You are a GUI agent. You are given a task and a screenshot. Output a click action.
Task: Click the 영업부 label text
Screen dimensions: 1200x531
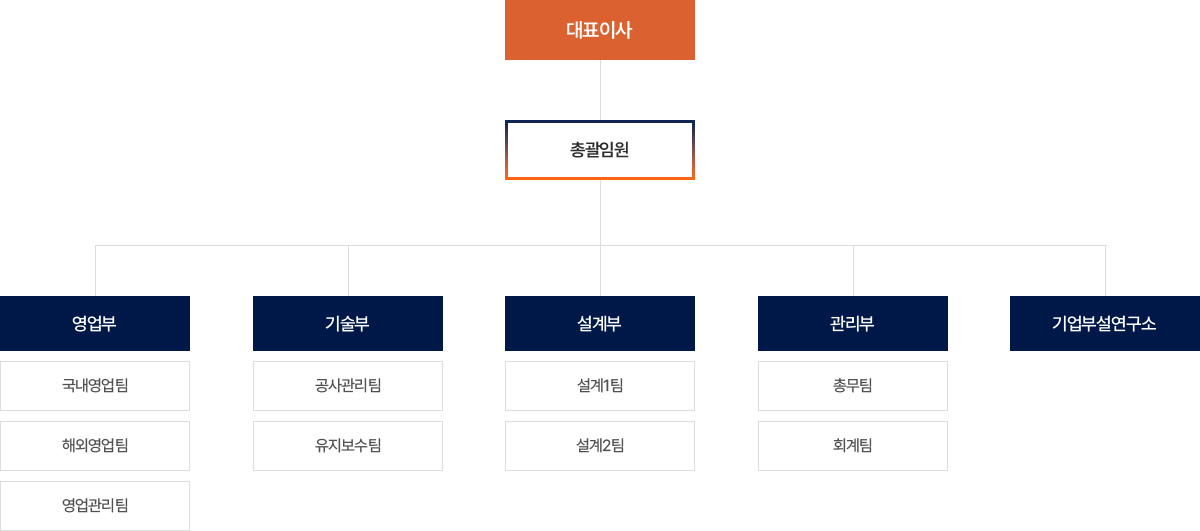tap(95, 323)
